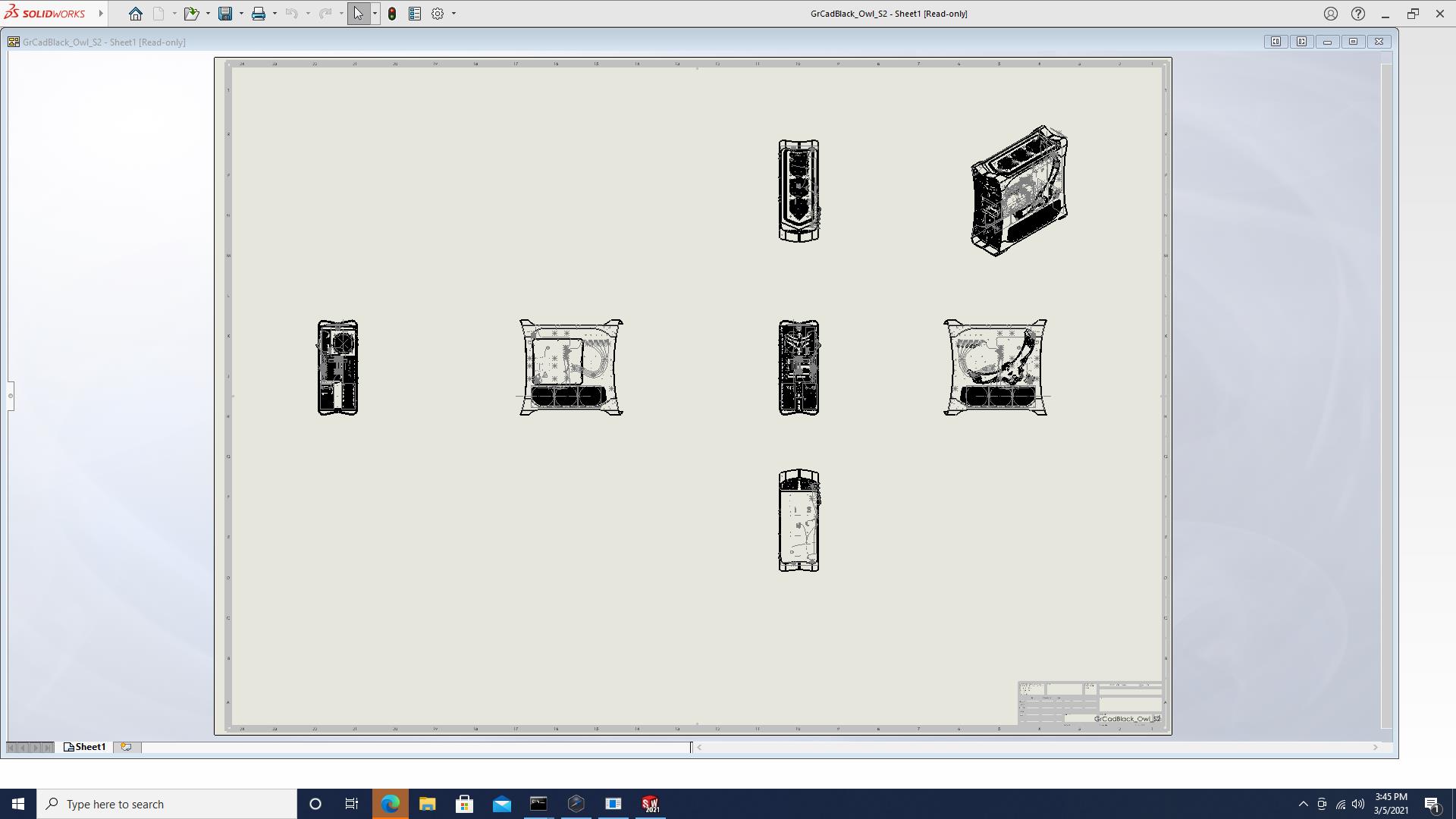
Task: Open the Options gear icon
Action: (438, 14)
